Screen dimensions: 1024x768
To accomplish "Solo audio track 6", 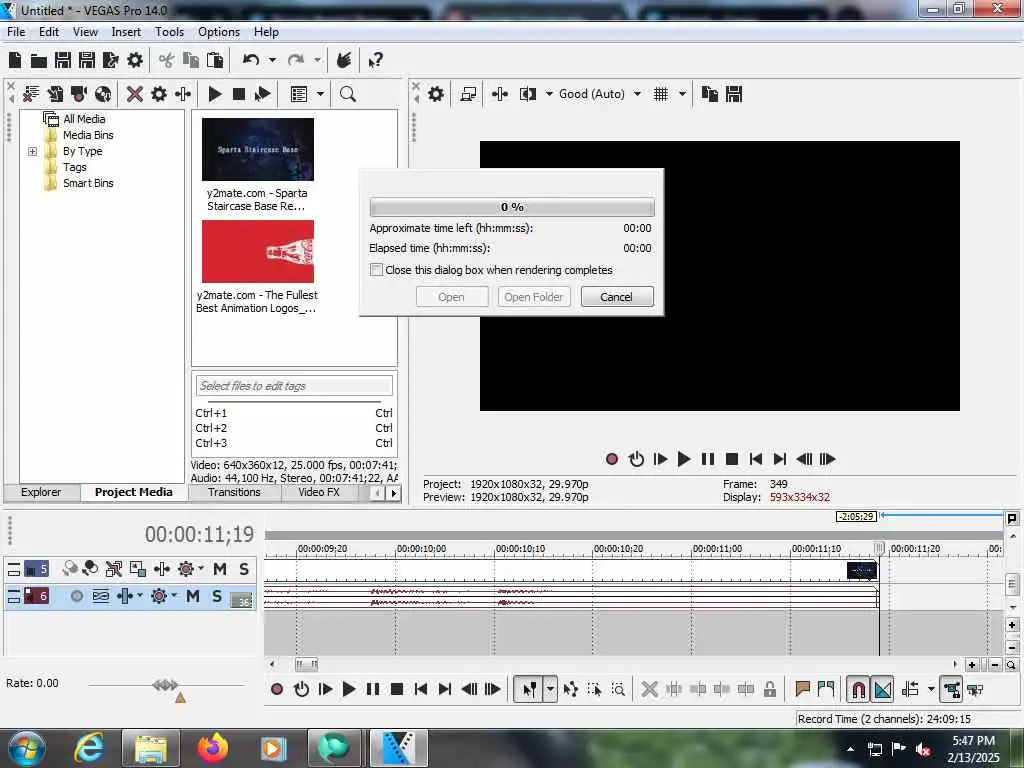I will tap(217, 596).
